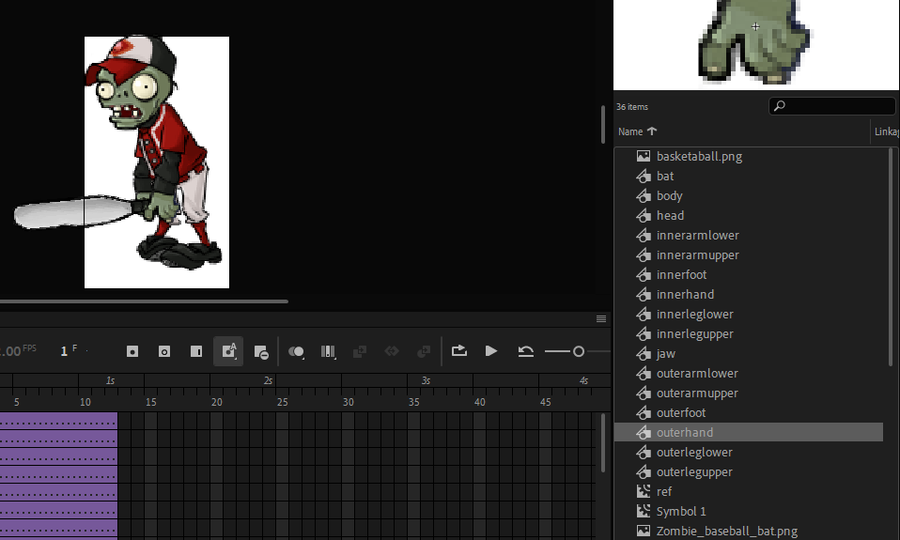Click the Insert Frame icon
This screenshot has height=540, width=900.
[196, 351]
